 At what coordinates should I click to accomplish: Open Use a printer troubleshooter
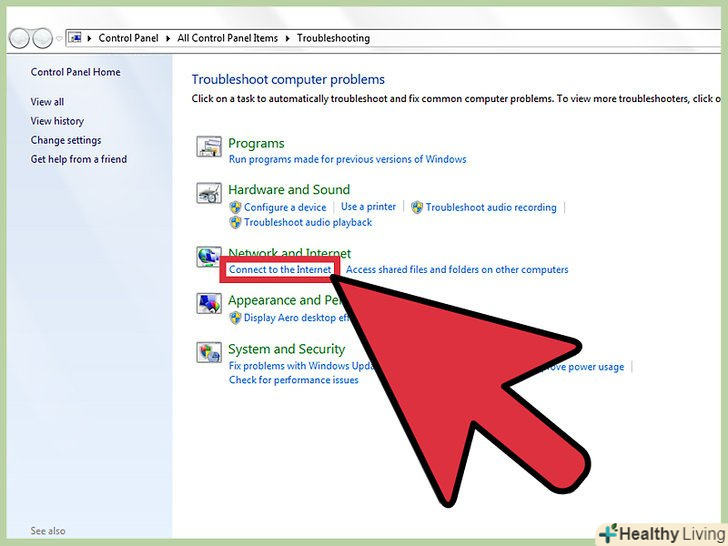pos(369,207)
